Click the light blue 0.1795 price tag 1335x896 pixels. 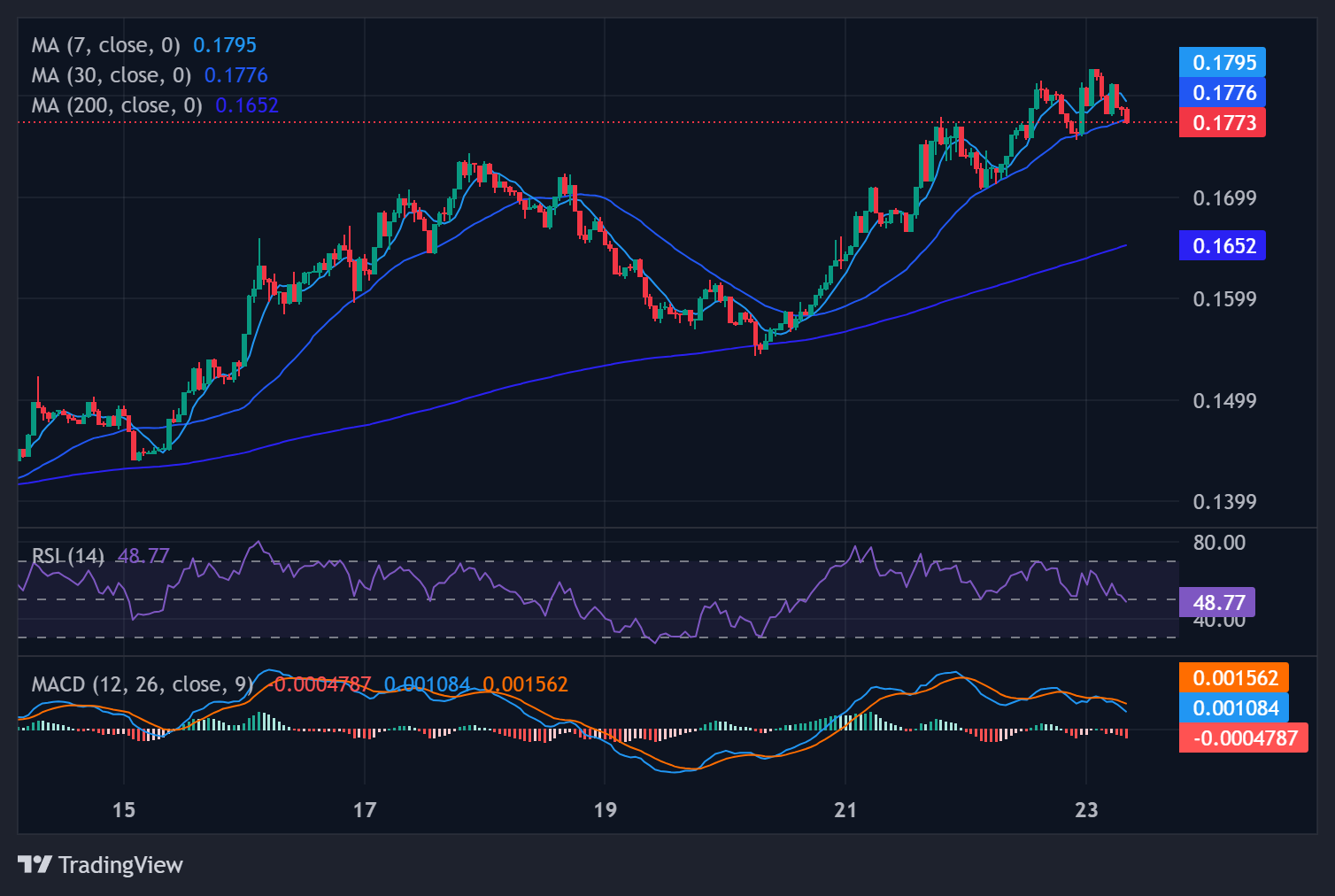point(1223,63)
